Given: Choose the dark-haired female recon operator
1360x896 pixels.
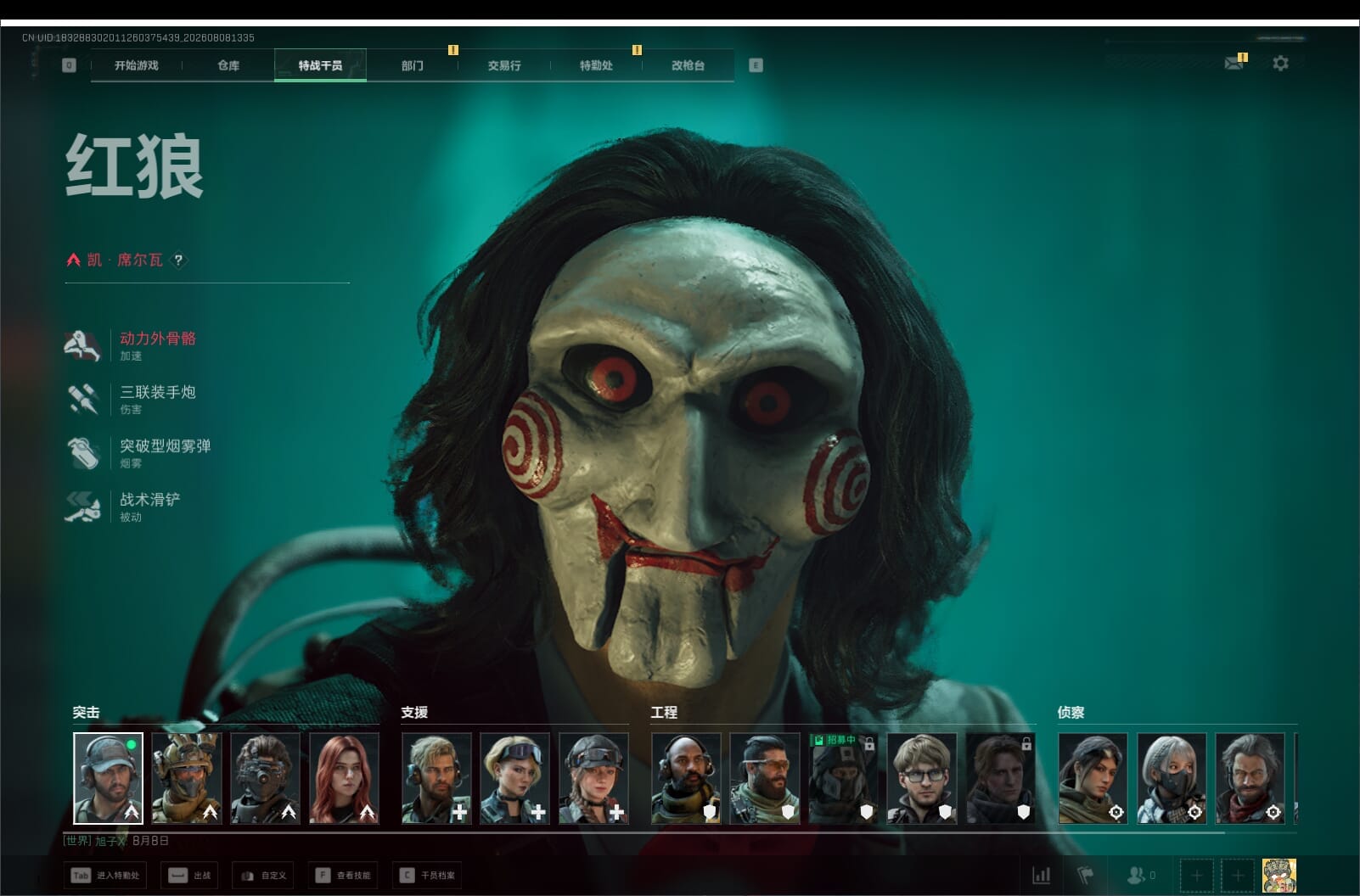Looking at the screenshot, I should click(x=1093, y=778).
